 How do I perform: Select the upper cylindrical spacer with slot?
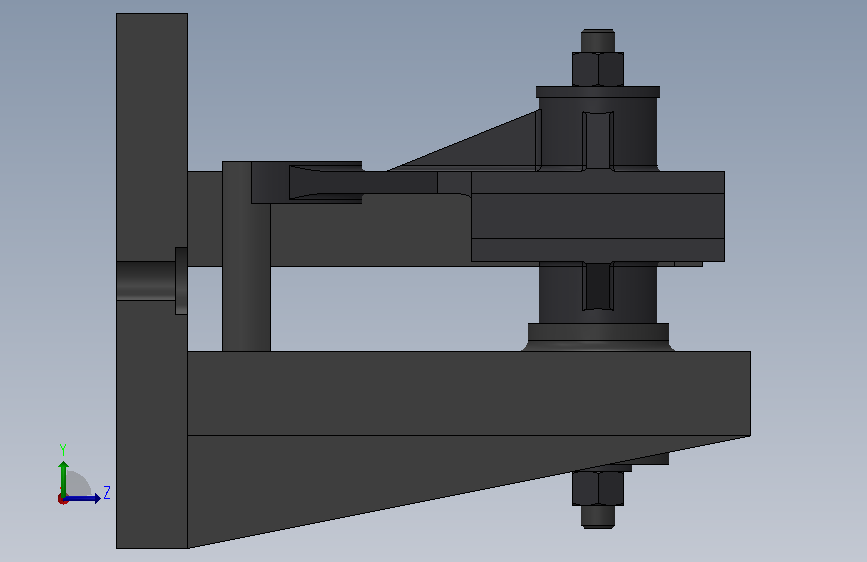click(x=598, y=134)
